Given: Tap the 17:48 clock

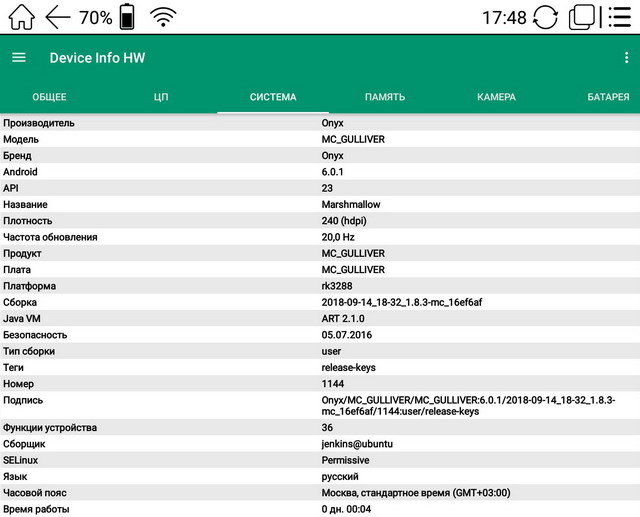Looking at the screenshot, I should click(x=504, y=18).
